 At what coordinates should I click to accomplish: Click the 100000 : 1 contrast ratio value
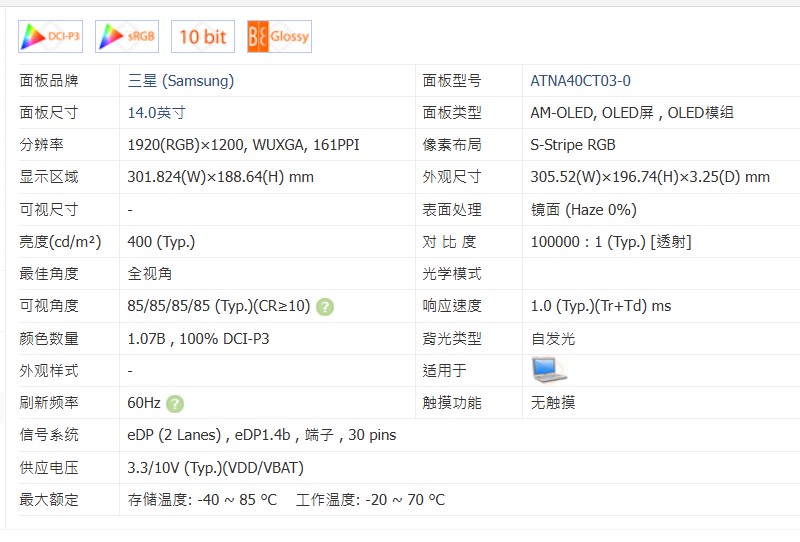click(x=610, y=242)
